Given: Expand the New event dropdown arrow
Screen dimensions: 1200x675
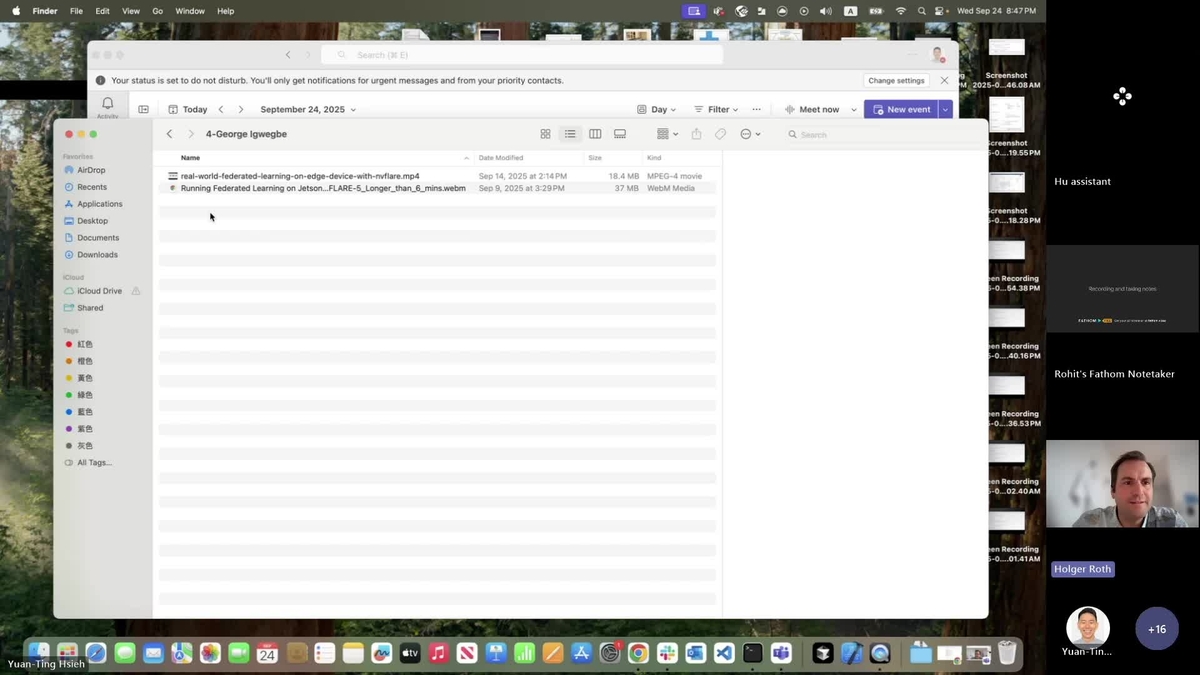Looking at the screenshot, I should pyautogui.click(x=945, y=110).
